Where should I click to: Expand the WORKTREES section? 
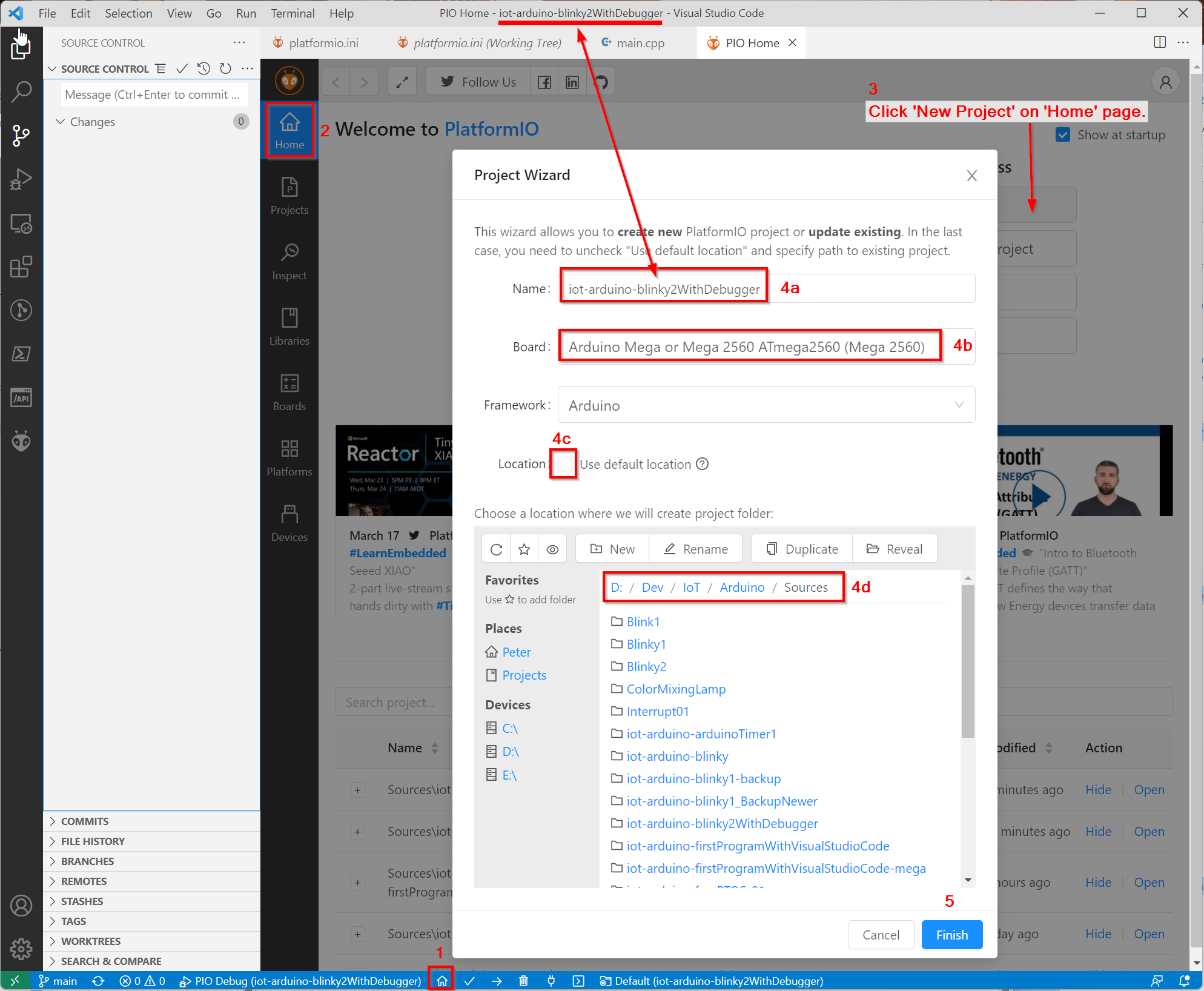pos(151,941)
